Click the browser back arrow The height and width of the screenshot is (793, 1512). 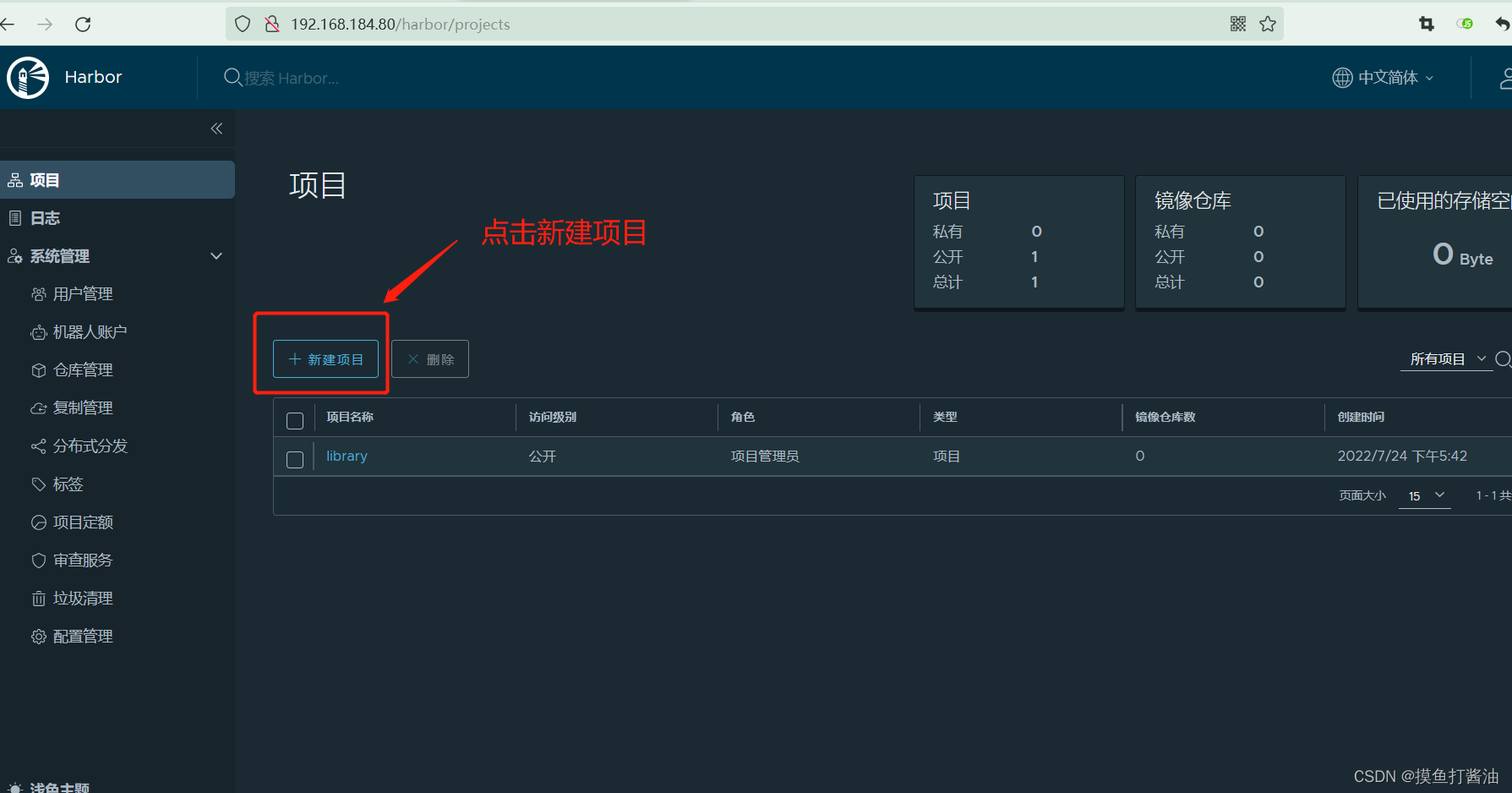[8, 25]
